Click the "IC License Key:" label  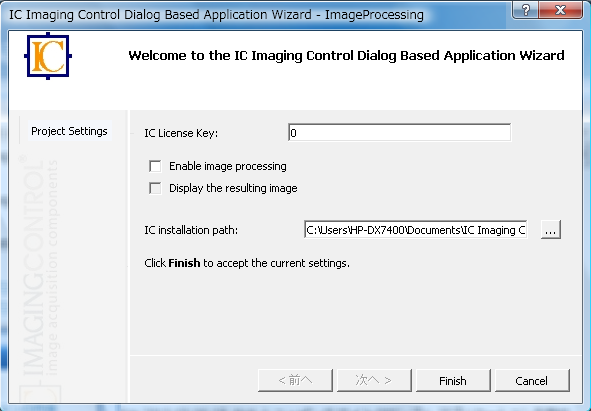point(181,133)
